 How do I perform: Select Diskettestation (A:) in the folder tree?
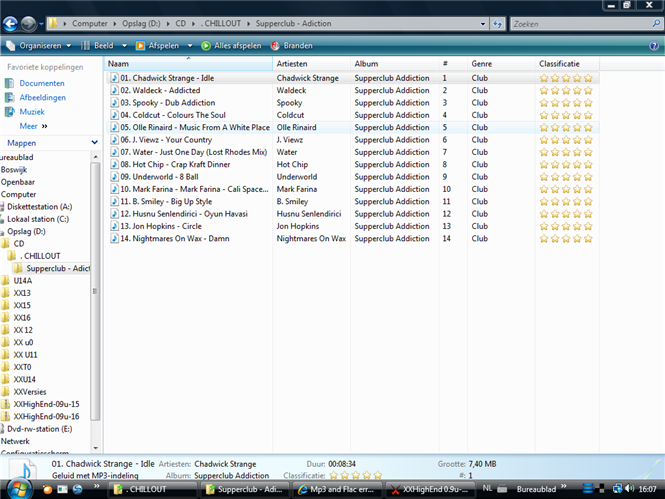pos(39,207)
